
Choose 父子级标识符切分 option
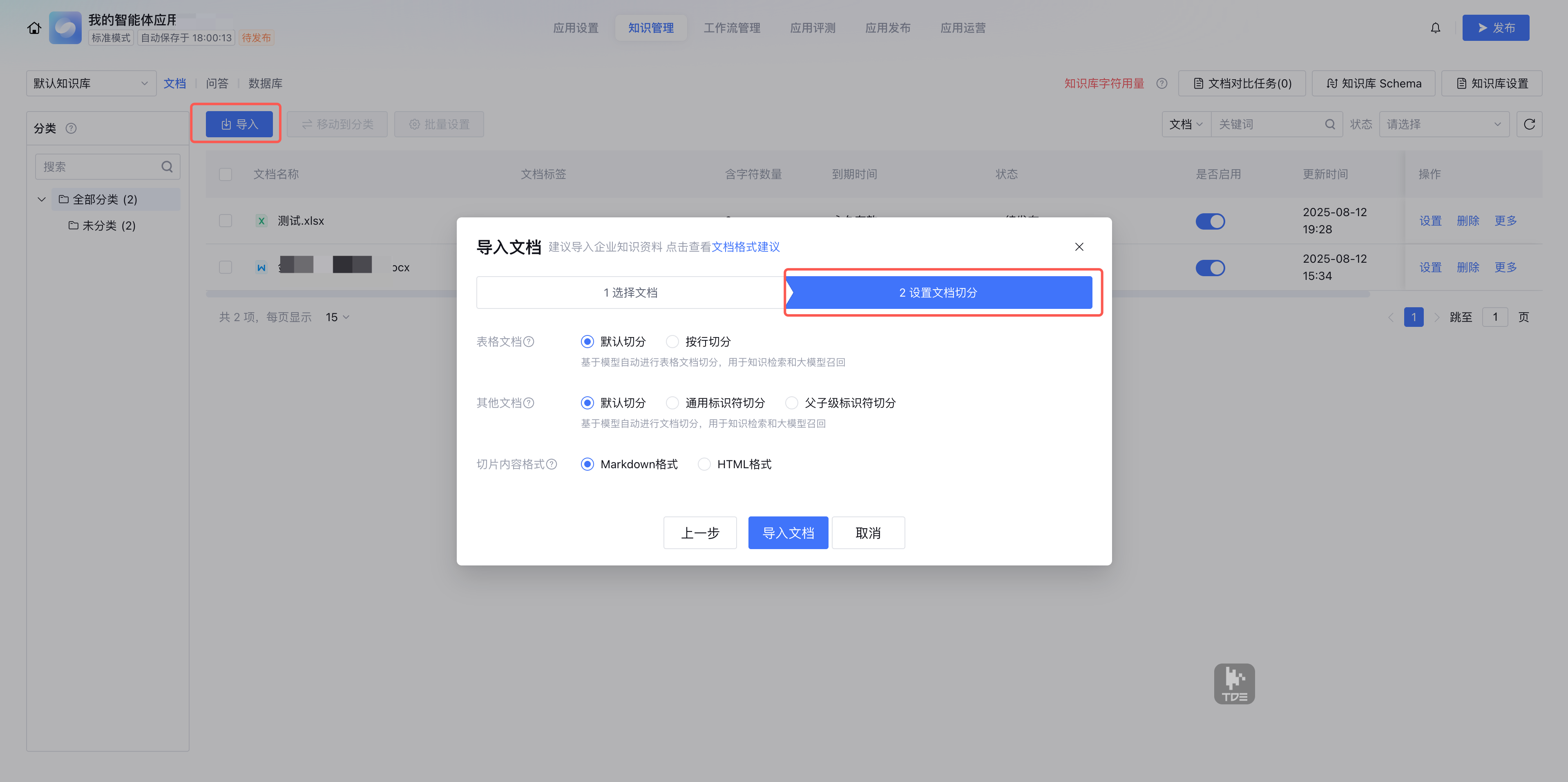coord(791,403)
